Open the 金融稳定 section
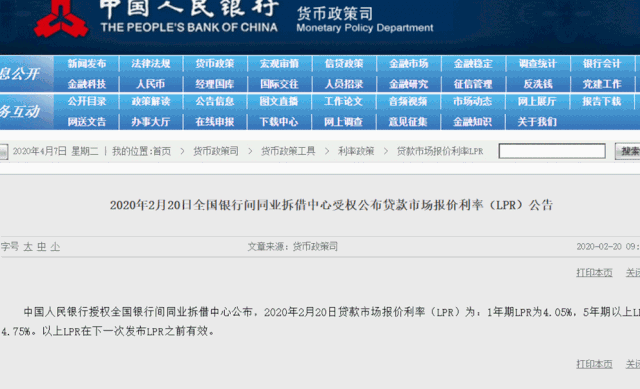The height and width of the screenshot is (389, 640). click(473, 64)
